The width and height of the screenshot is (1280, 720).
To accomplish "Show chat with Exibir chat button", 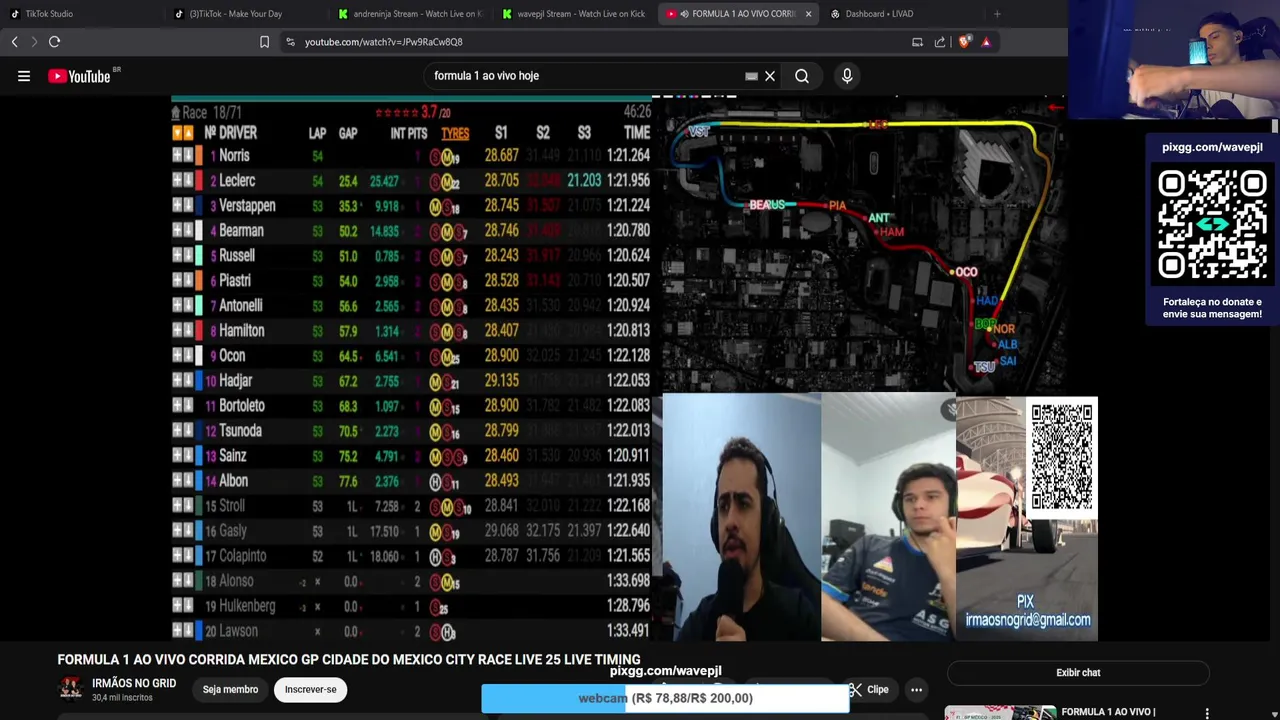I will 1078,673.
